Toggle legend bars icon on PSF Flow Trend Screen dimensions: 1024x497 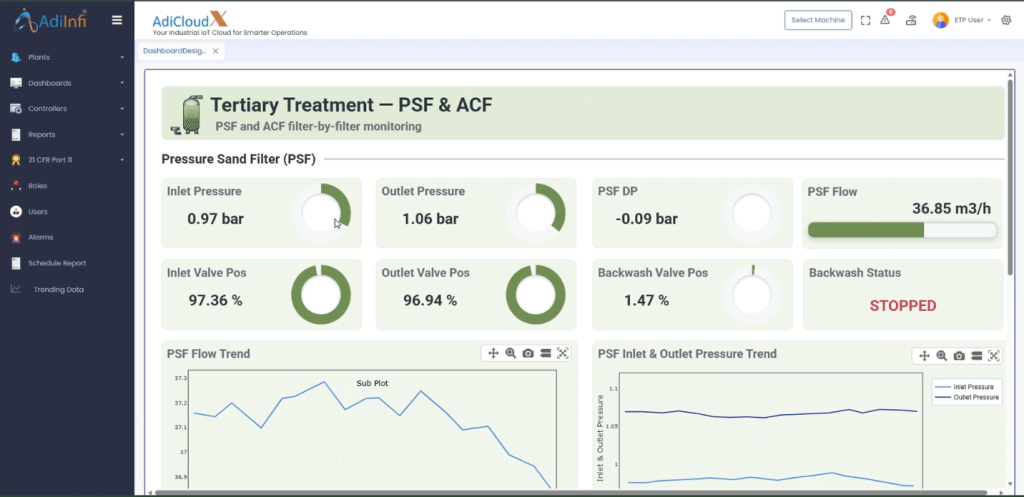545,353
